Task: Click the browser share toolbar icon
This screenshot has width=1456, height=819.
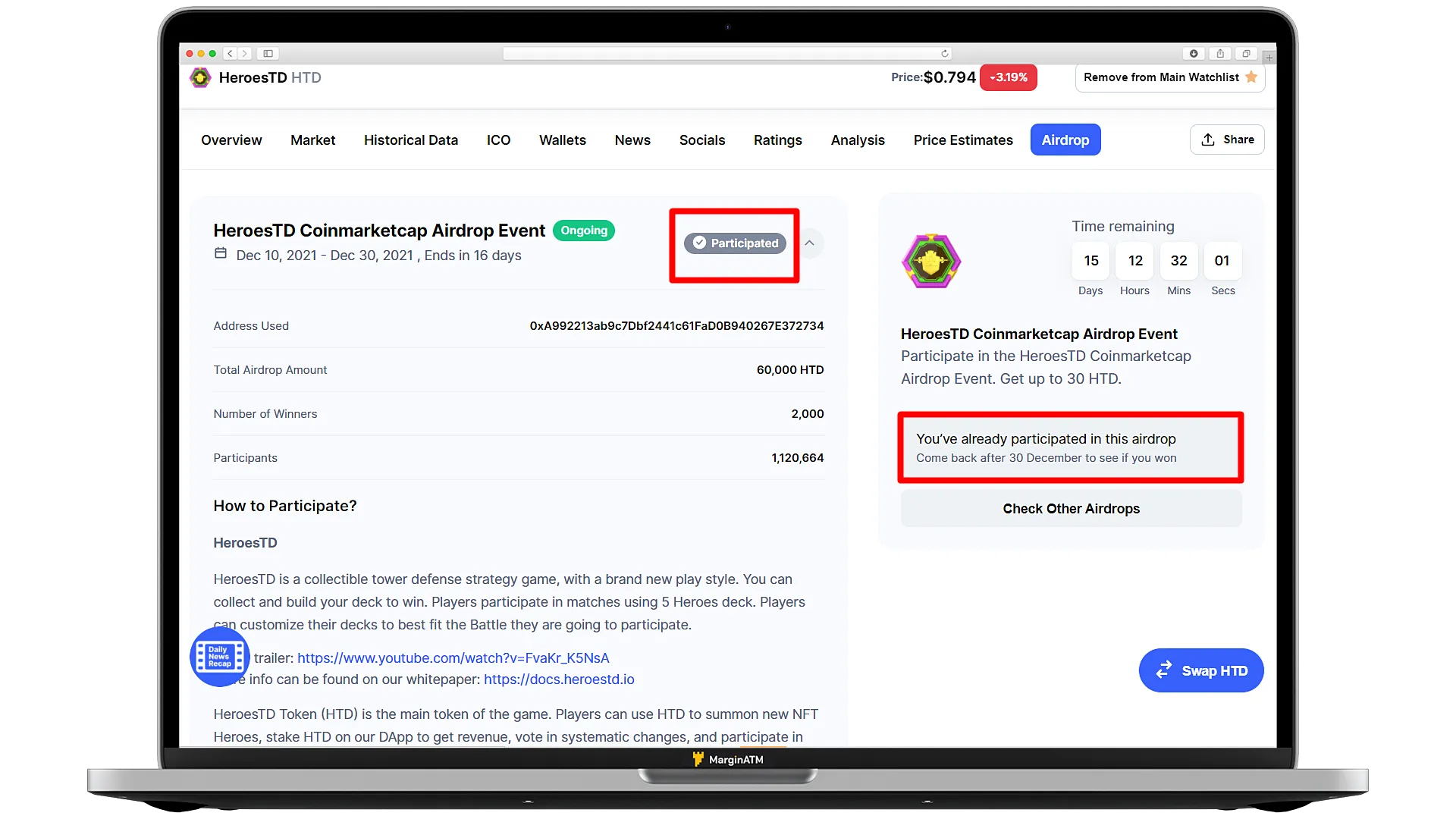Action: pyautogui.click(x=1220, y=54)
